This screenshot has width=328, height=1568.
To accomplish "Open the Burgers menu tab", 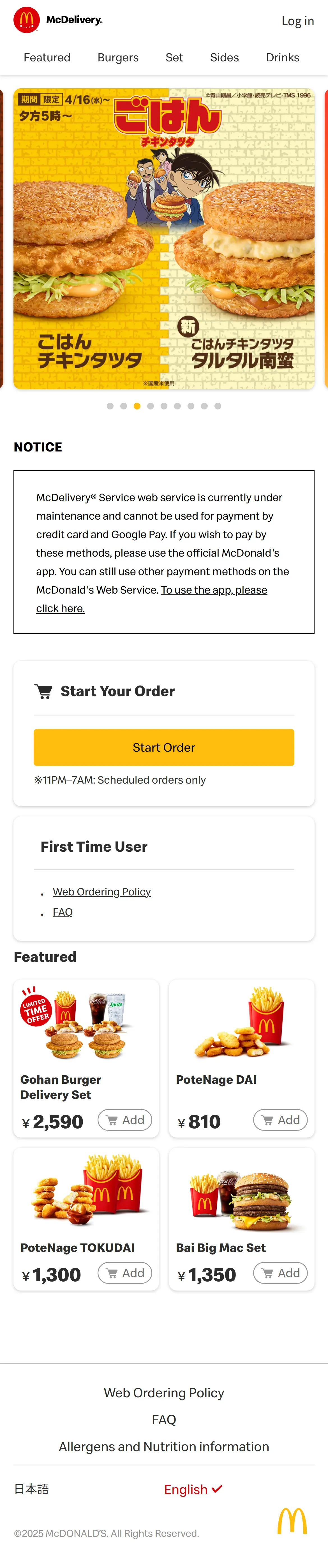I will [x=118, y=57].
